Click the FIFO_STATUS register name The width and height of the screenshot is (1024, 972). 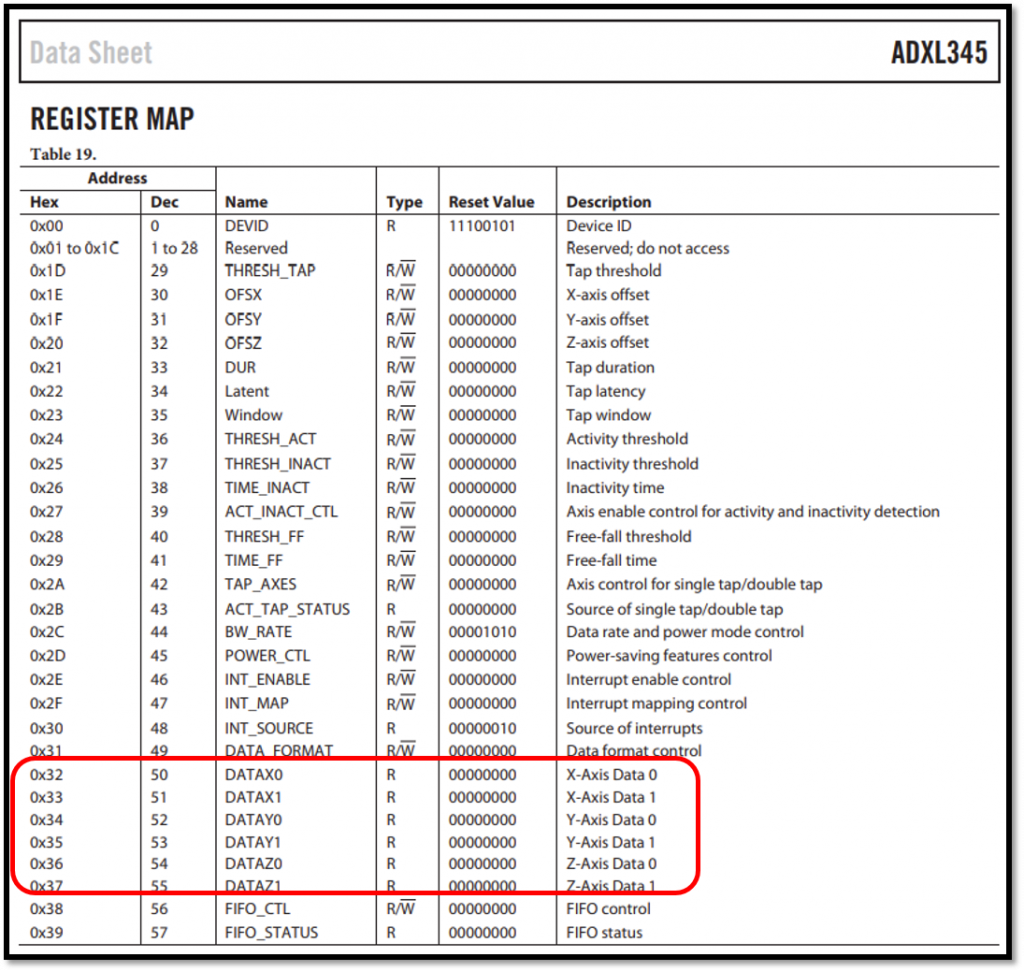click(x=271, y=933)
